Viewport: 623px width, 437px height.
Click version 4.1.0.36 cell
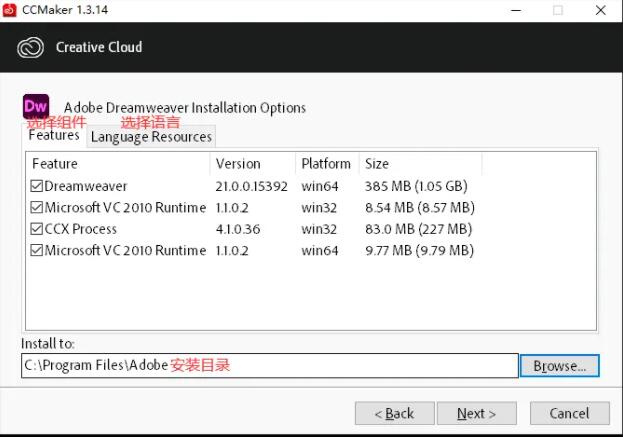pos(238,229)
